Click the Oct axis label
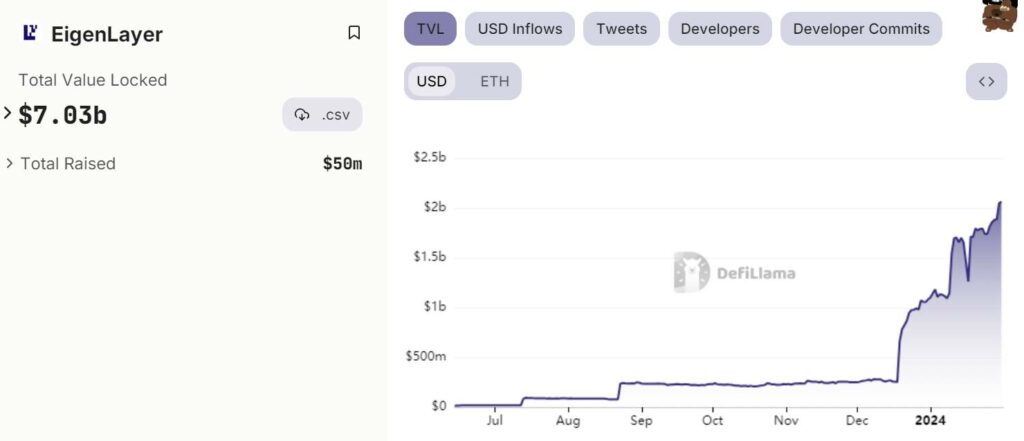This screenshot has height=441, width=1024. (713, 420)
